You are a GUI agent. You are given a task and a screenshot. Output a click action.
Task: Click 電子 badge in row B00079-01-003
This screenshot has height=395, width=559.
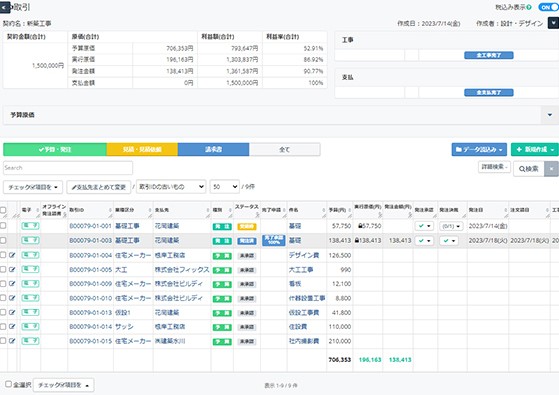(x=30, y=240)
